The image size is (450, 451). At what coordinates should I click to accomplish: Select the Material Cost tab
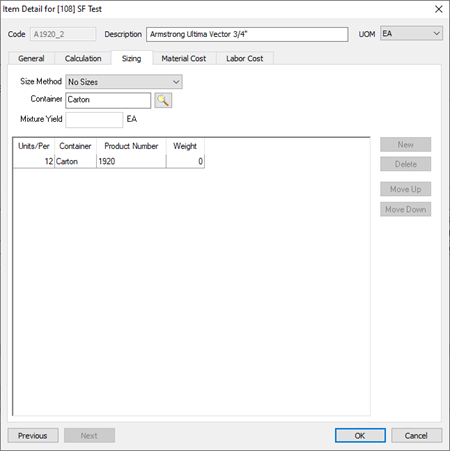point(184,58)
